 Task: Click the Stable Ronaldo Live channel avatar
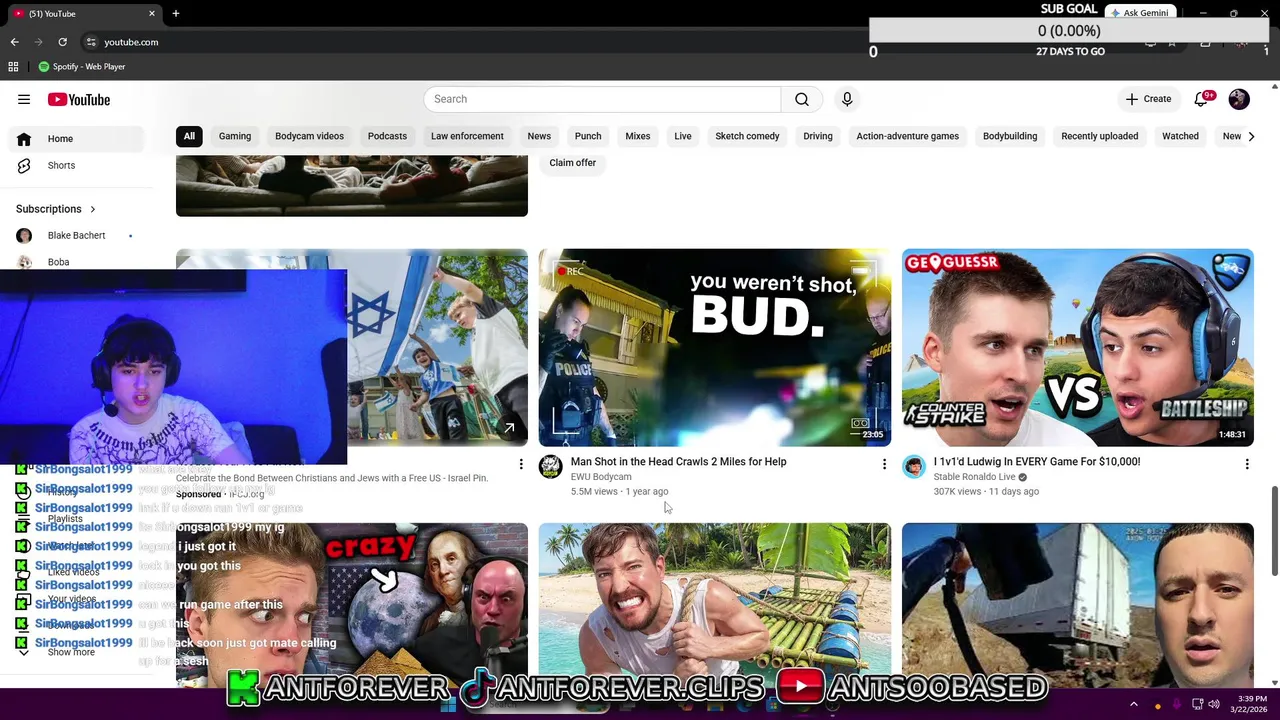pyautogui.click(x=914, y=467)
